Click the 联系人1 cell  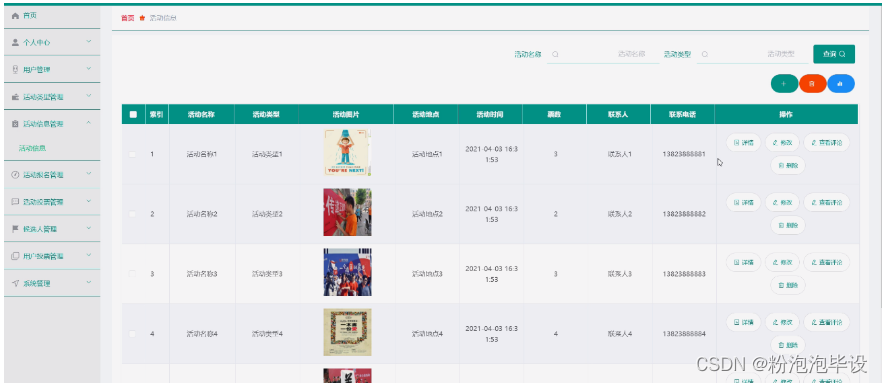pyautogui.click(x=619, y=154)
